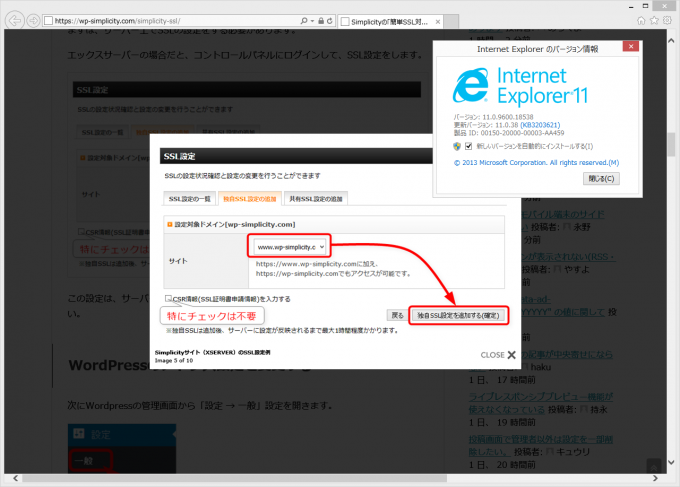Select the SSL設定の一覧 tab
This screenshot has width=680, height=487.
pyautogui.click(x=190, y=199)
